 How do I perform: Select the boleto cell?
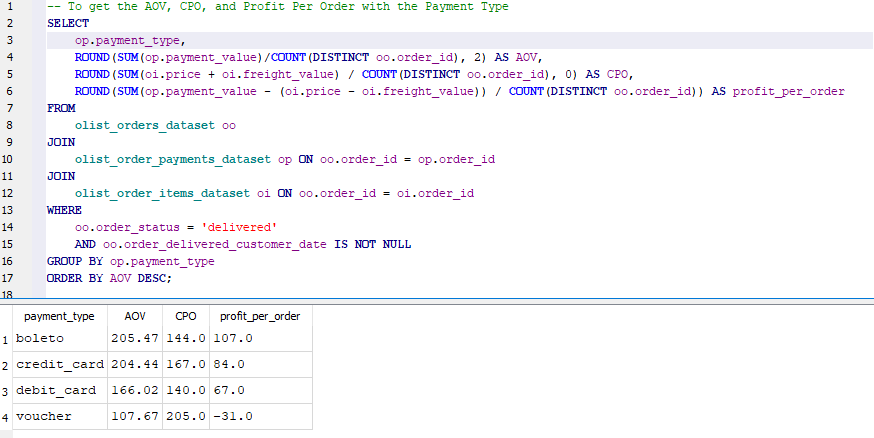(x=60, y=338)
